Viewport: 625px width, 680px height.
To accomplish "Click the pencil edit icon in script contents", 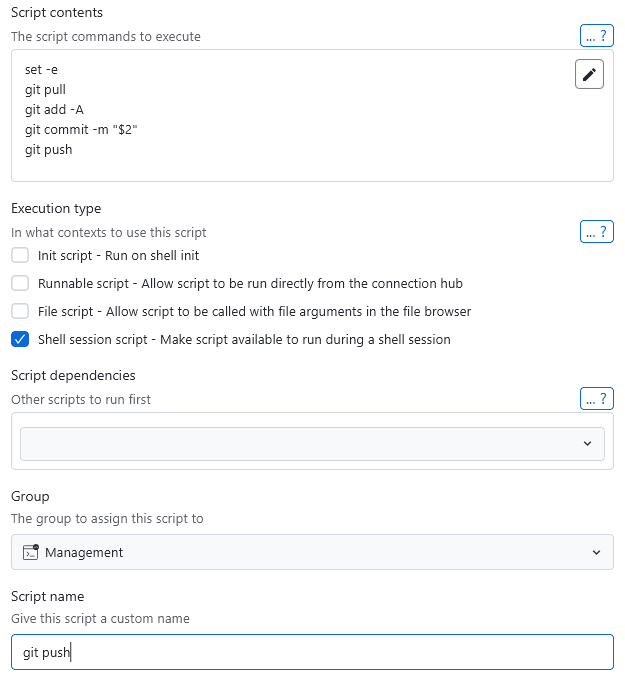I will coord(589,75).
